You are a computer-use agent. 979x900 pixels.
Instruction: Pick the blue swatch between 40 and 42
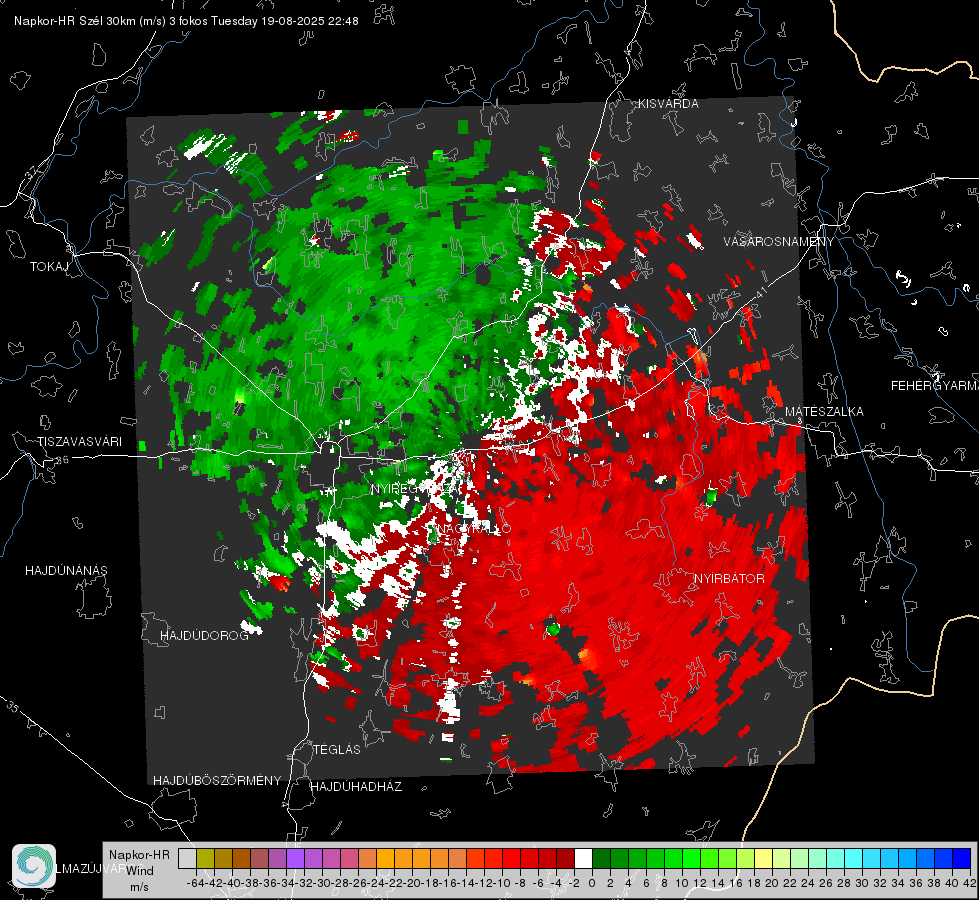click(961, 858)
